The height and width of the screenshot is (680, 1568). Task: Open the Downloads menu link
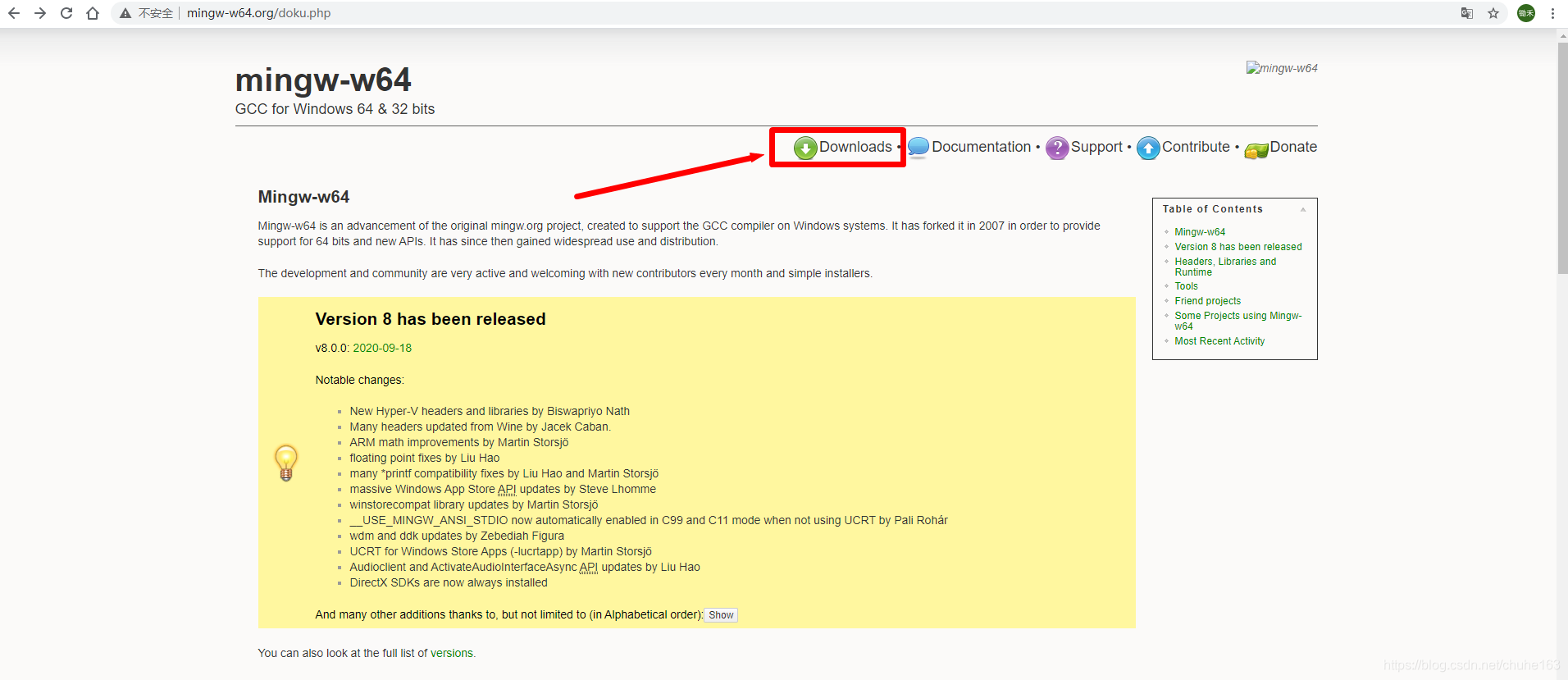point(855,147)
